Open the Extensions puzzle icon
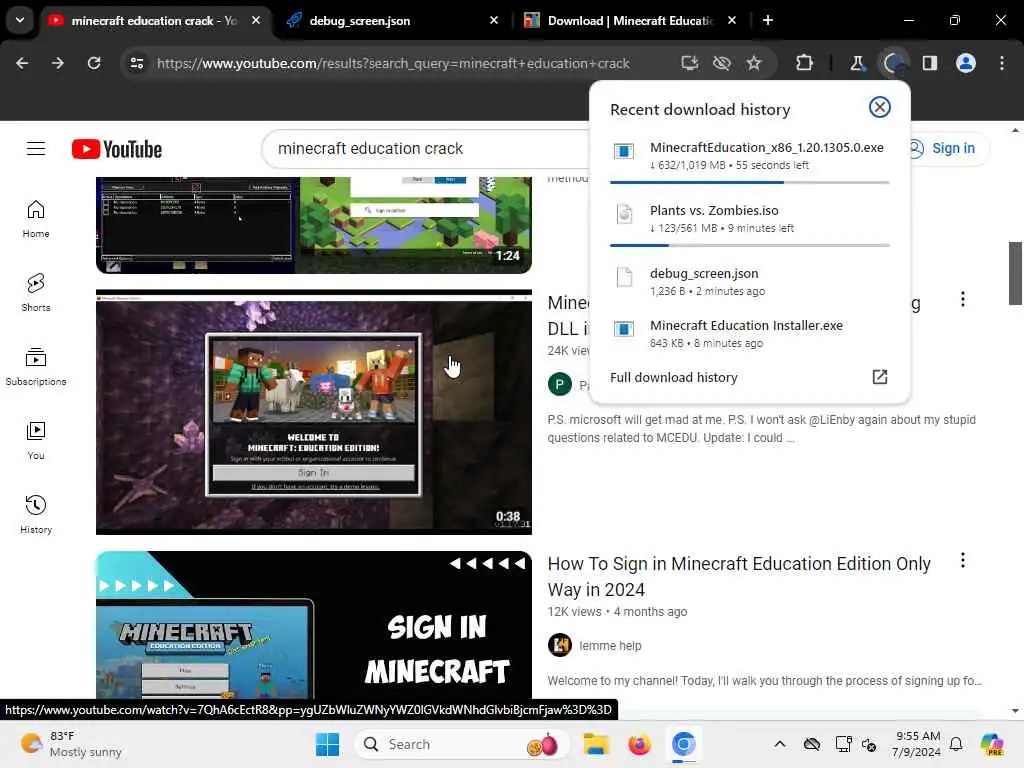 click(x=805, y=63)
